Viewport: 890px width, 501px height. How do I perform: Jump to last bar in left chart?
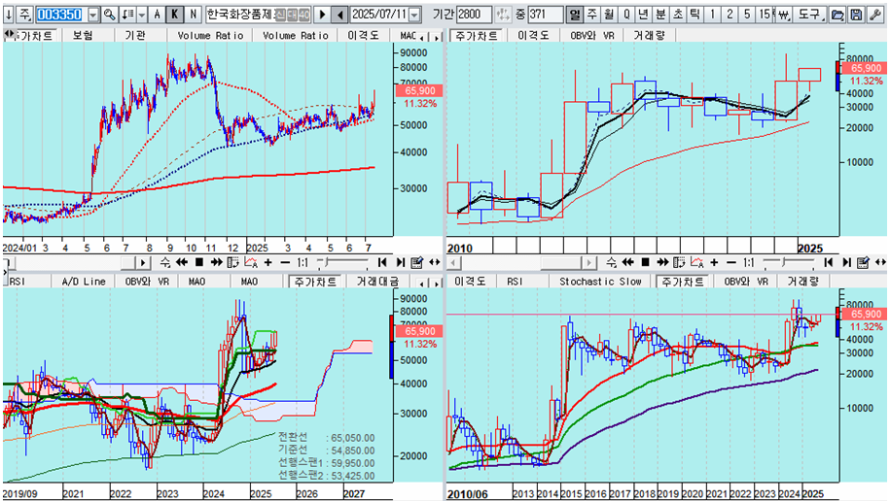coord(400,262)
